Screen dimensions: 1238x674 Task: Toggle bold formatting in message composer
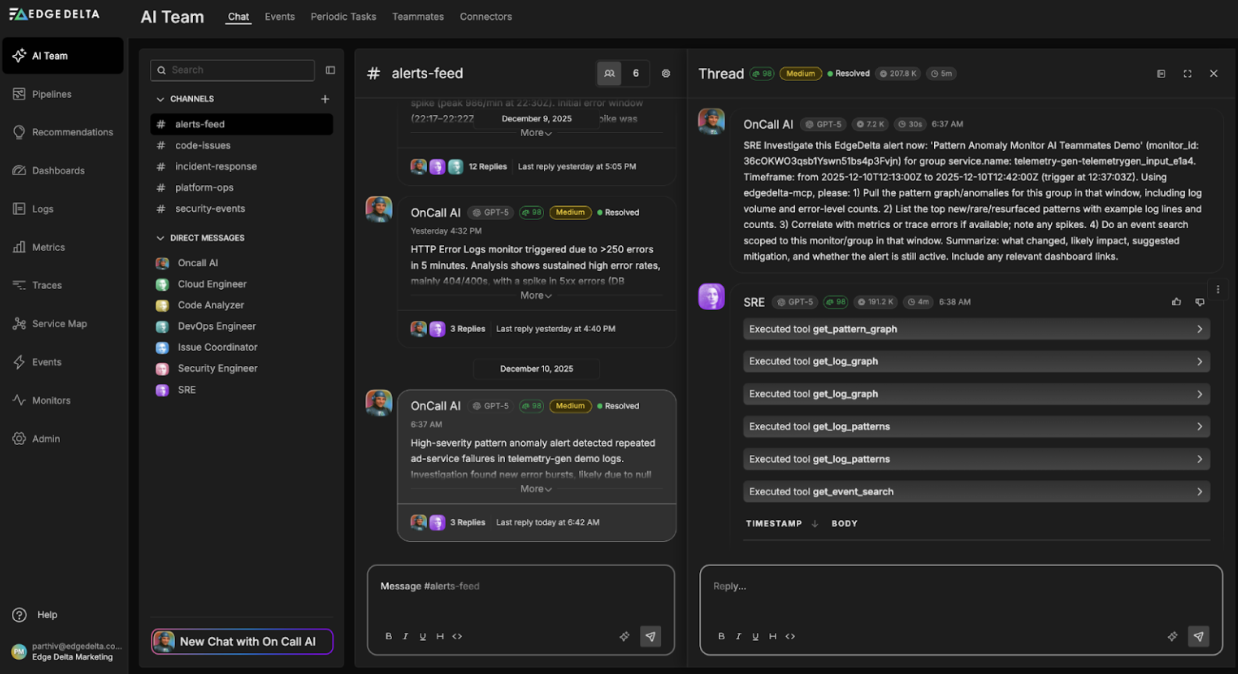tap(388, 636)
